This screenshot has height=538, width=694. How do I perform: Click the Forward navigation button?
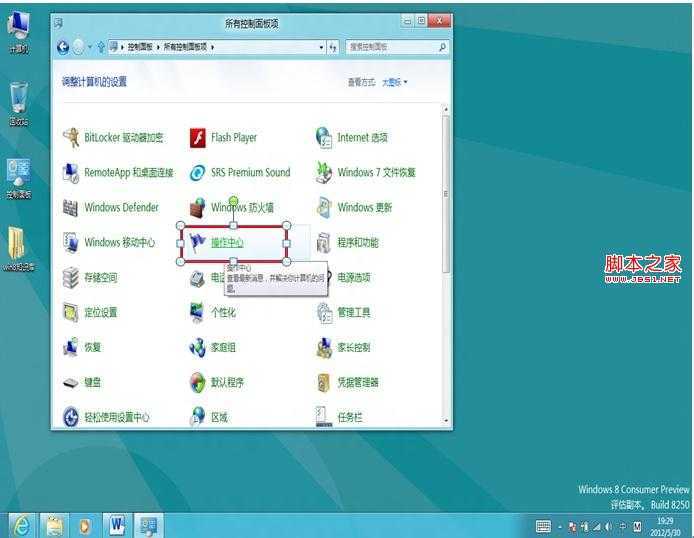click(78, 47)
